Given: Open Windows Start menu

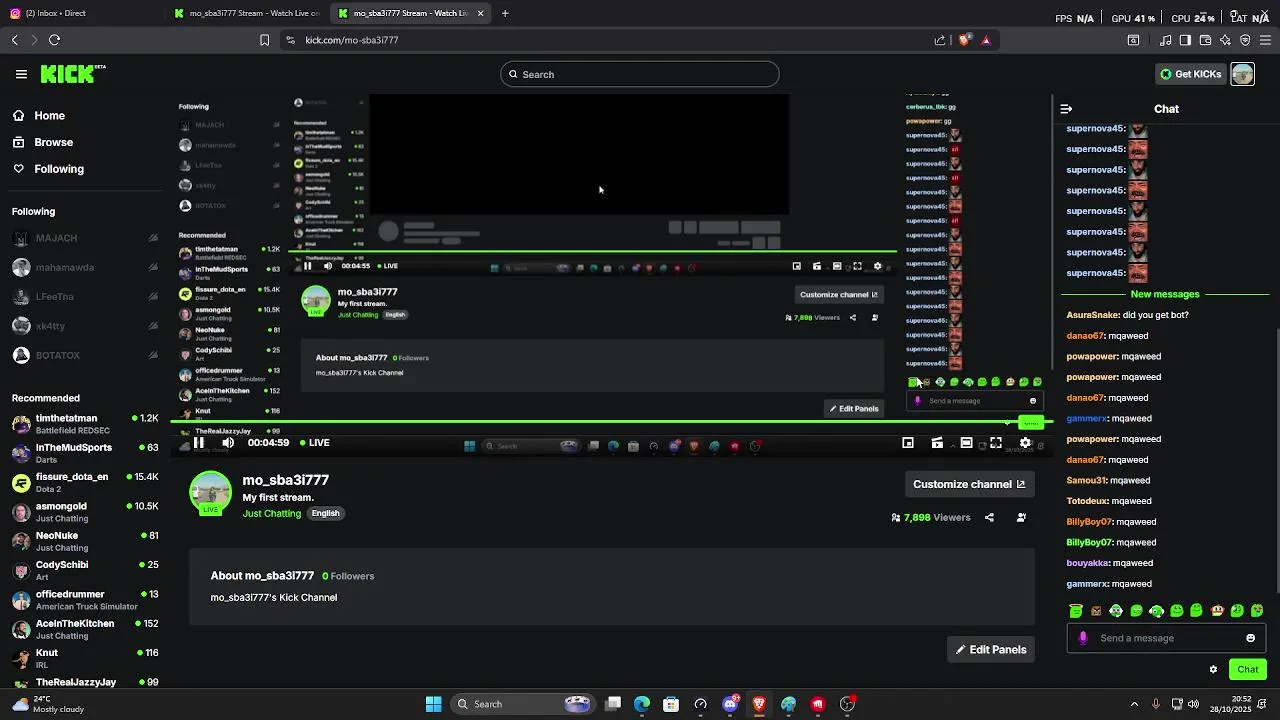Looking at the screenshot, I should click(433, 704).
